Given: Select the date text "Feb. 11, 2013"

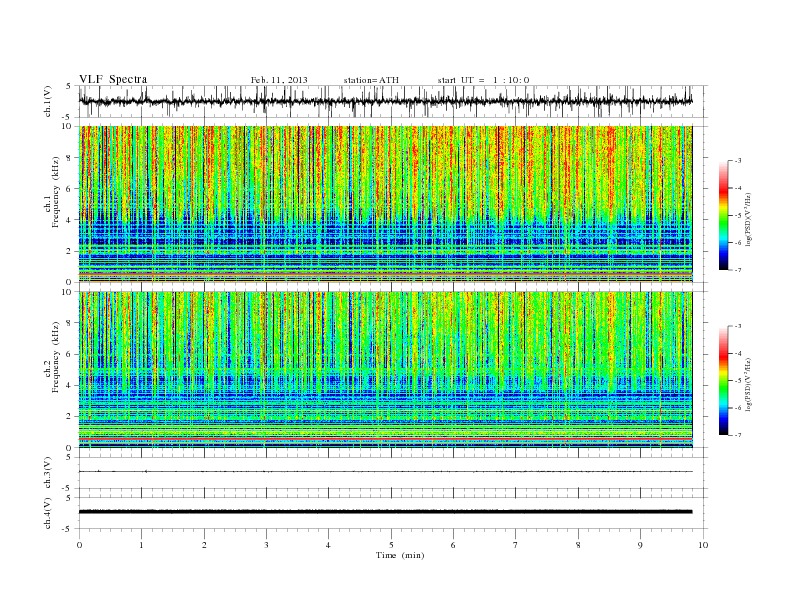Looking at the screenshot, I should click(279, 80).
